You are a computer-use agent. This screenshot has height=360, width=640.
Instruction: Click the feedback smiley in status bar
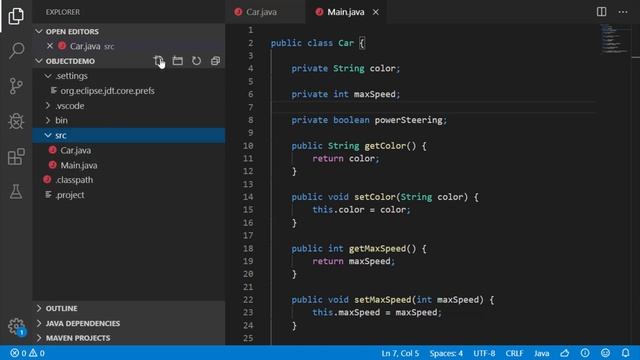tap(605, 353)
